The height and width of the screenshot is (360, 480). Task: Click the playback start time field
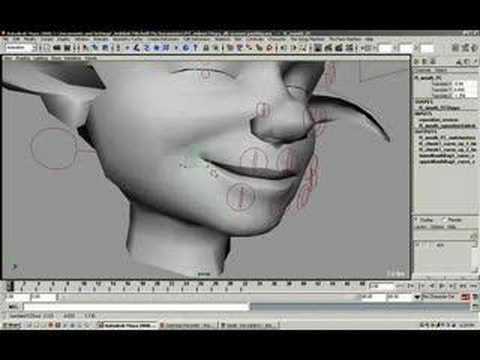44,297
